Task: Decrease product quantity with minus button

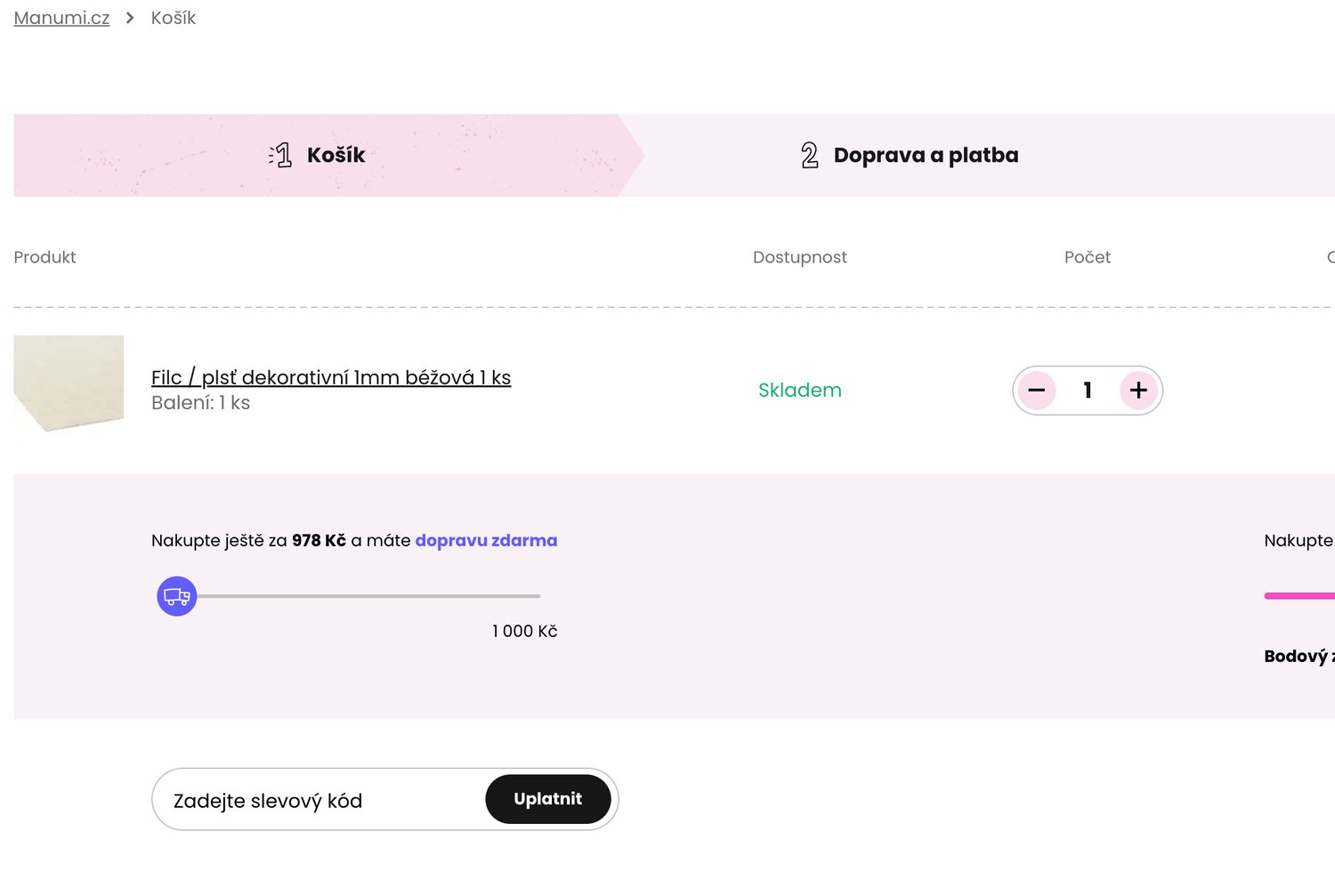Action: pos(1036,391)
